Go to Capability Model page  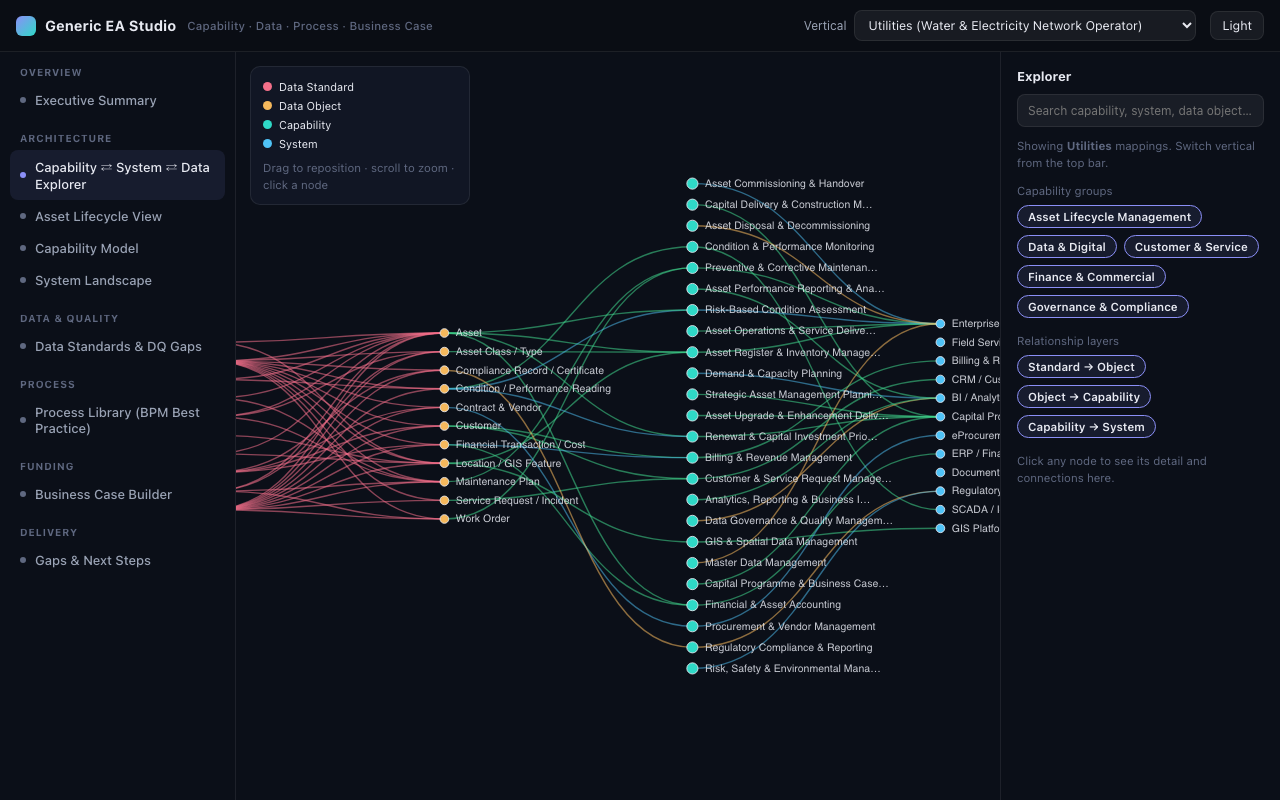[117, 248]
